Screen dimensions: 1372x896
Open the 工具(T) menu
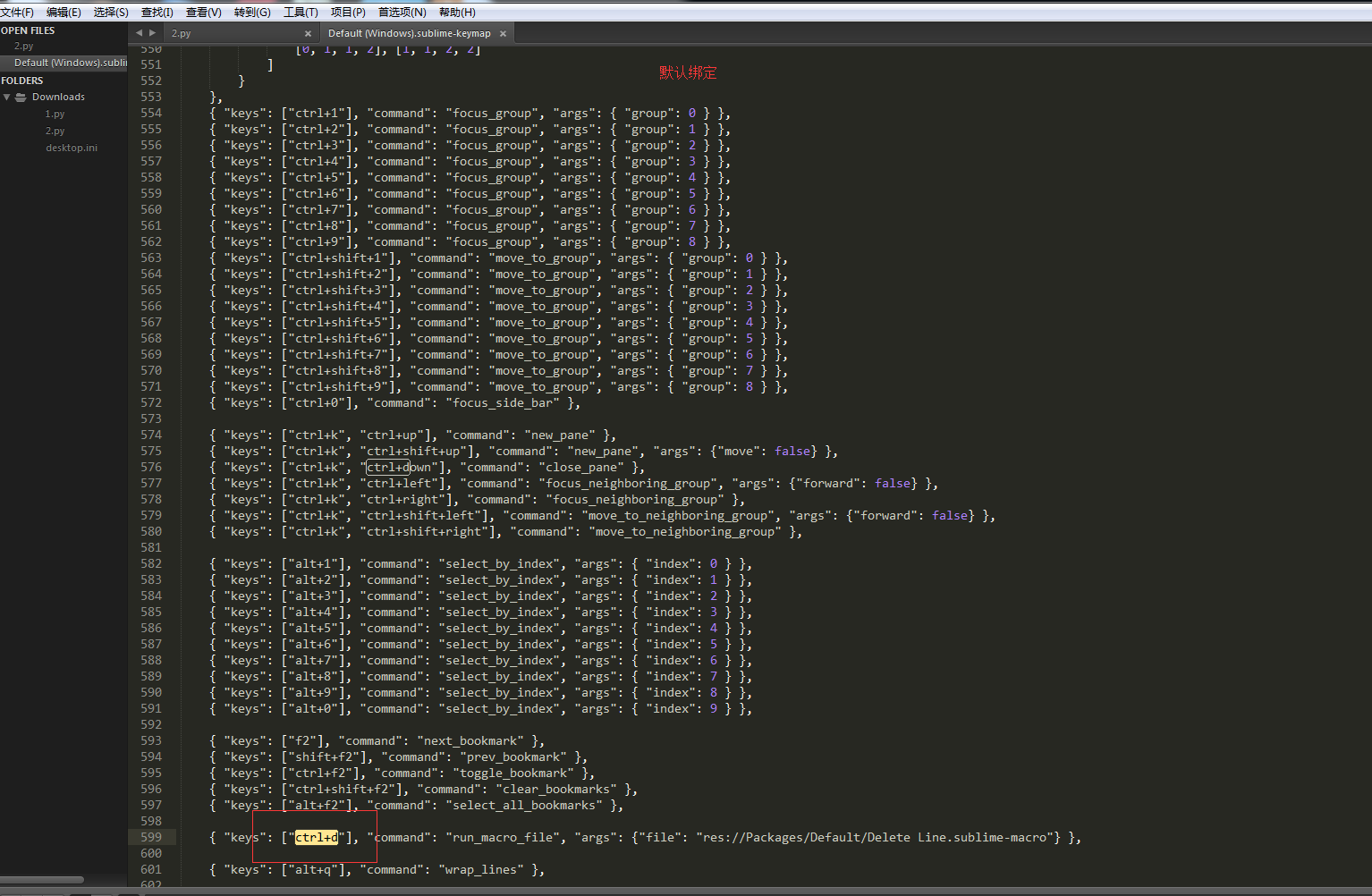point(301,13)
